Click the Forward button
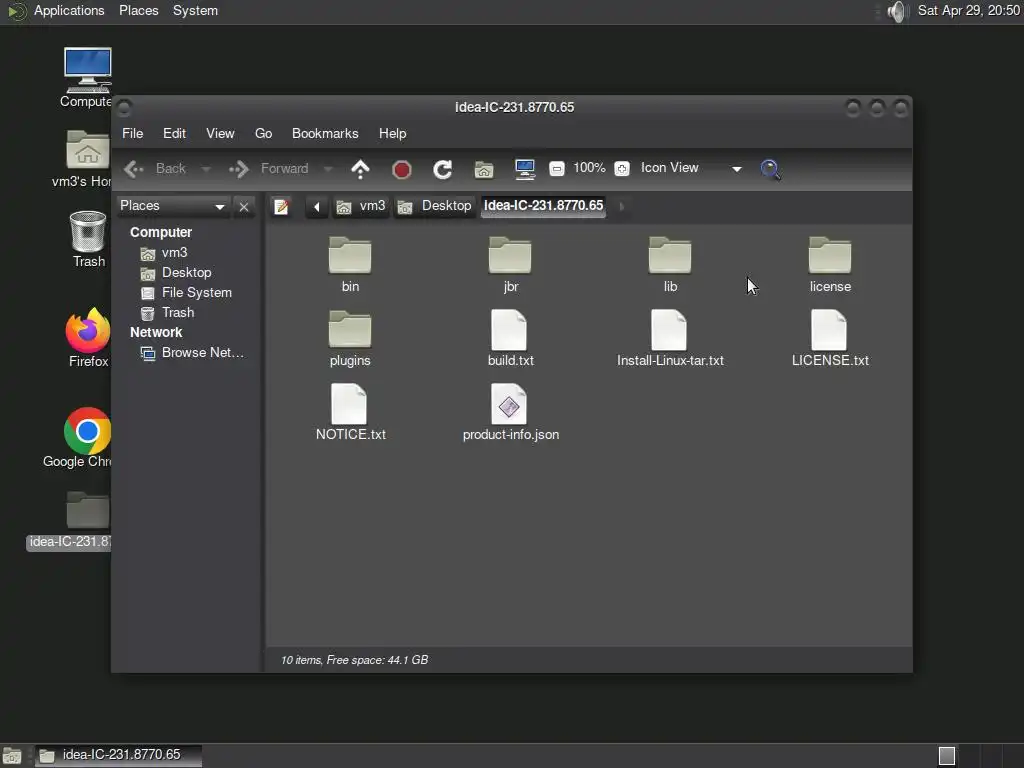This screenshot has height=768, width=1024. coord(268,169)
